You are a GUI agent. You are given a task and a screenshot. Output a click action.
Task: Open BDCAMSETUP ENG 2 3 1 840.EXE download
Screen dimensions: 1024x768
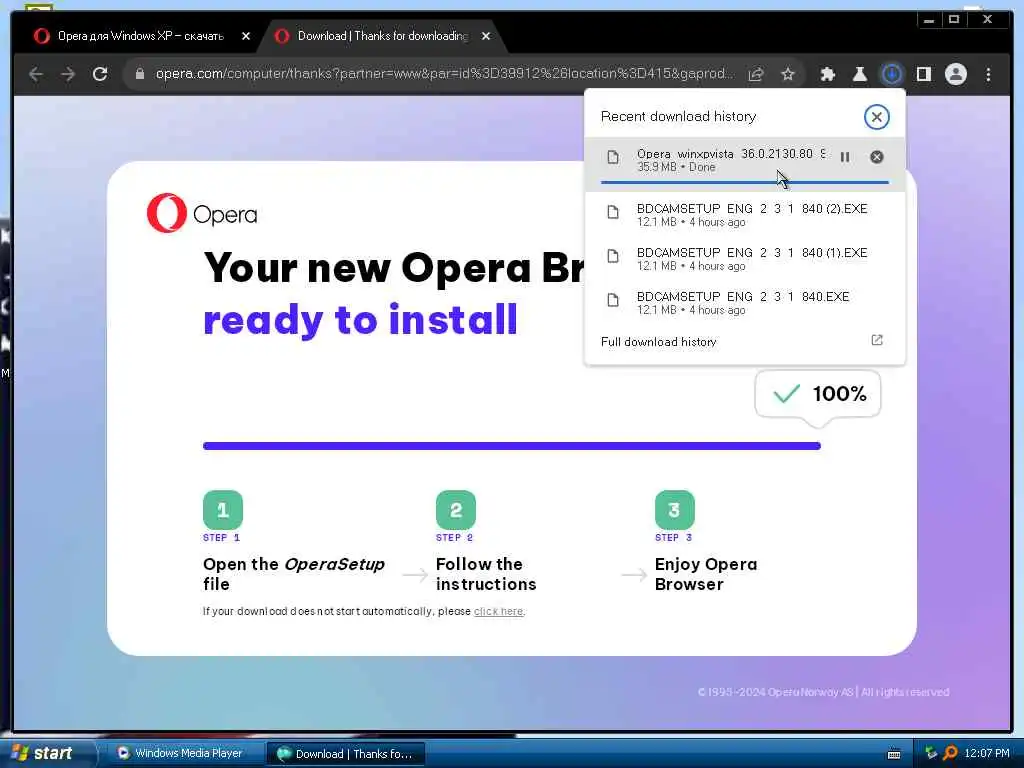744,302
